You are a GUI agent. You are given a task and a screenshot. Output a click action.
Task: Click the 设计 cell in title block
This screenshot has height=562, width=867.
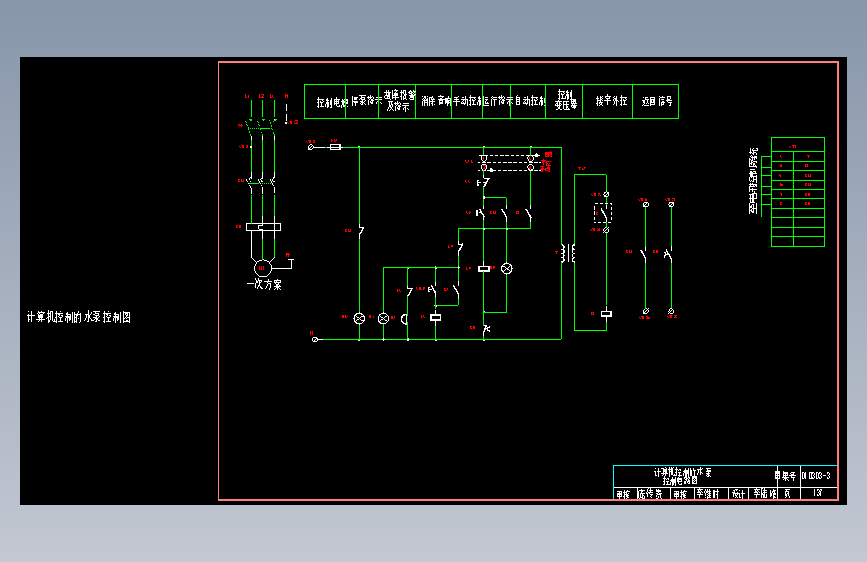click(738, 494)
